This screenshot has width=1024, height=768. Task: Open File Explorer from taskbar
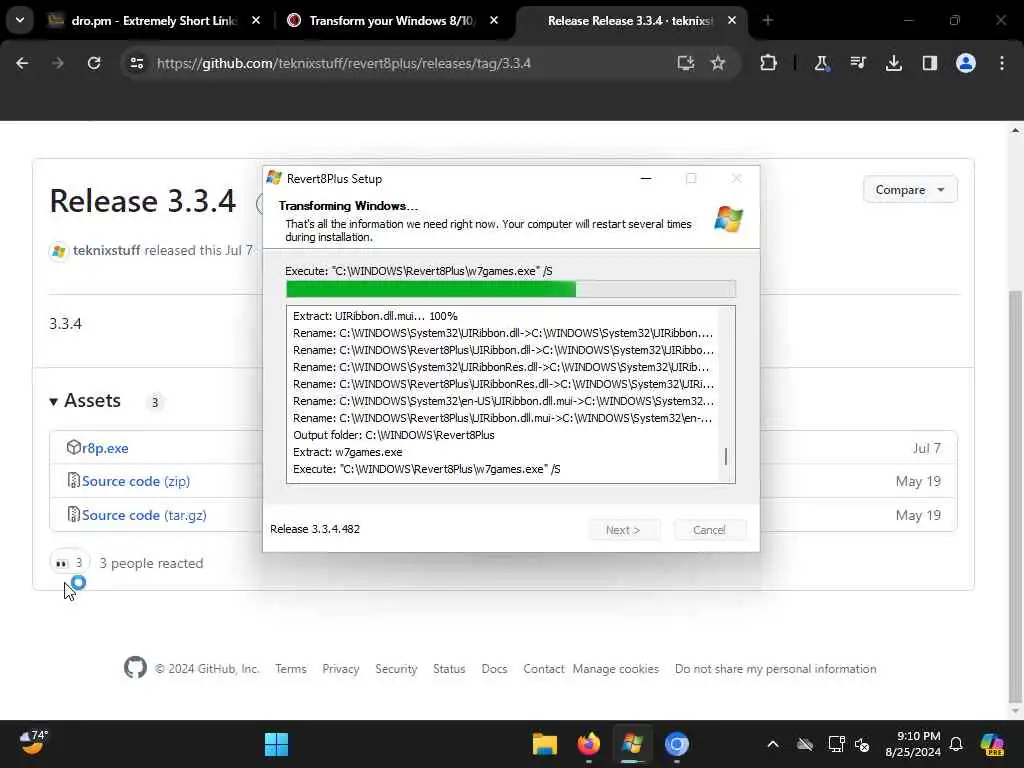pyautogui.click(x=545, y=744)
